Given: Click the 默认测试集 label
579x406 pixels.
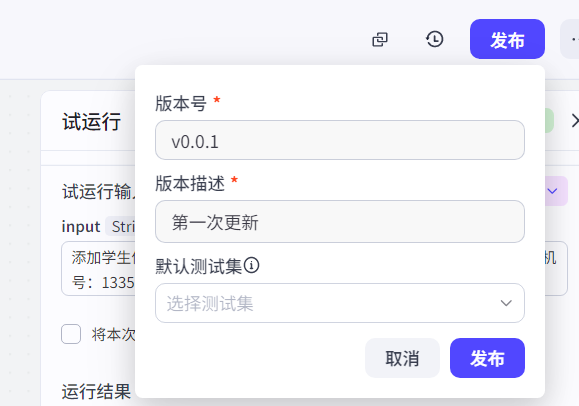Looking at the screenshot, I should click(198, 266).
